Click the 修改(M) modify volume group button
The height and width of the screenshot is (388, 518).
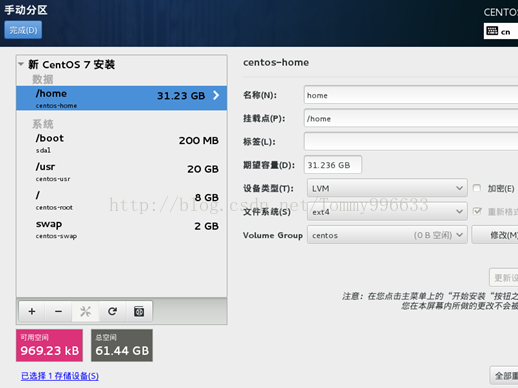coord(495,235)
